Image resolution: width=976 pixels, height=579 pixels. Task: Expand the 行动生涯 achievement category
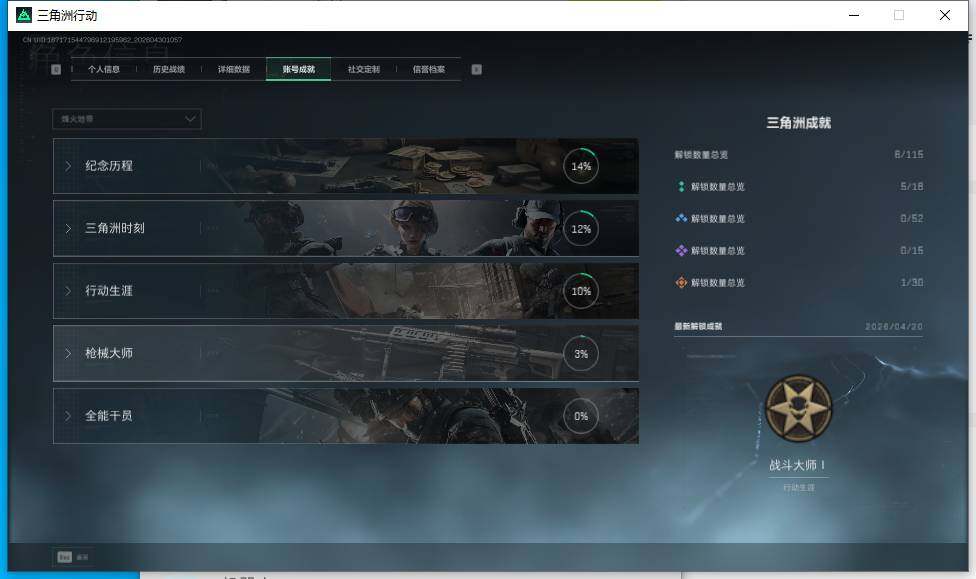coord(68,291)
